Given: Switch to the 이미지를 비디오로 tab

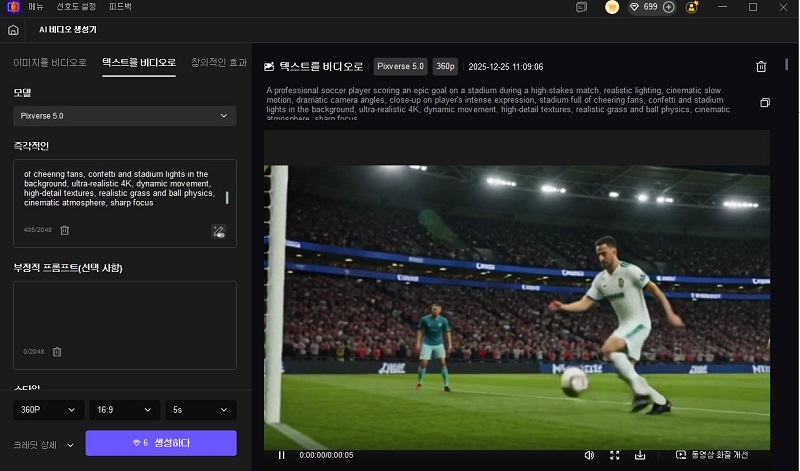Looking at the screenshot, I should click(x=49, y=62).
